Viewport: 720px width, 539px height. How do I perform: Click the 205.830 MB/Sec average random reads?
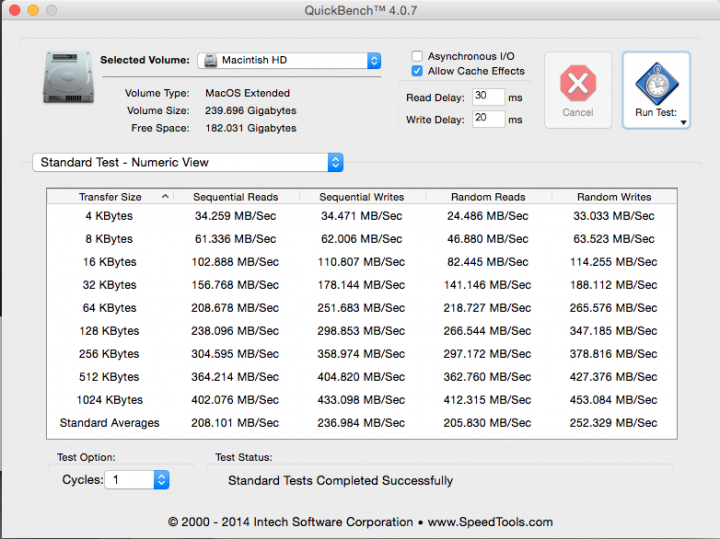[x=487, y=422]
